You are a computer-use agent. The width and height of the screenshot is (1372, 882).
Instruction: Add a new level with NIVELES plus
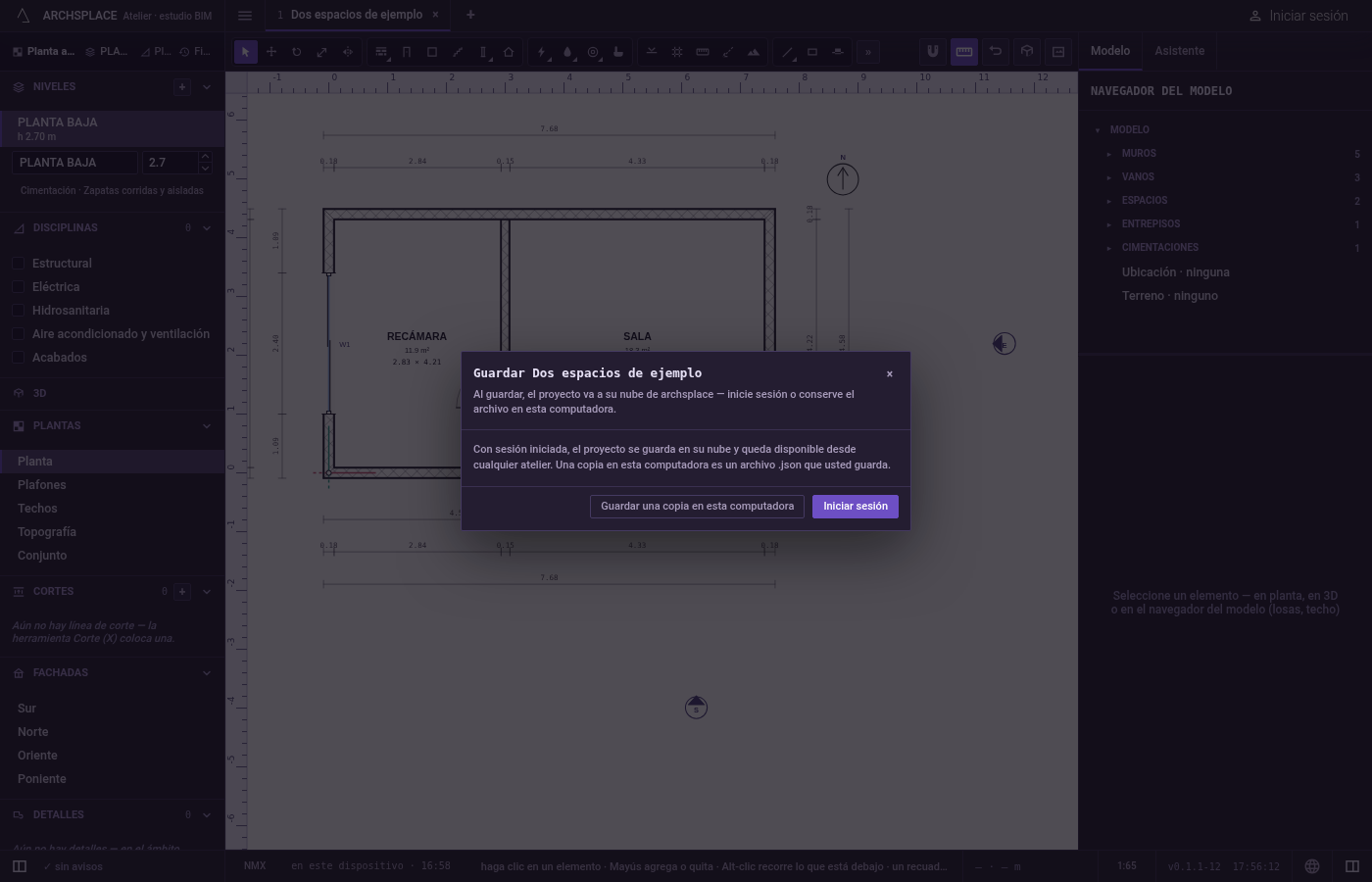coord(182,87)
